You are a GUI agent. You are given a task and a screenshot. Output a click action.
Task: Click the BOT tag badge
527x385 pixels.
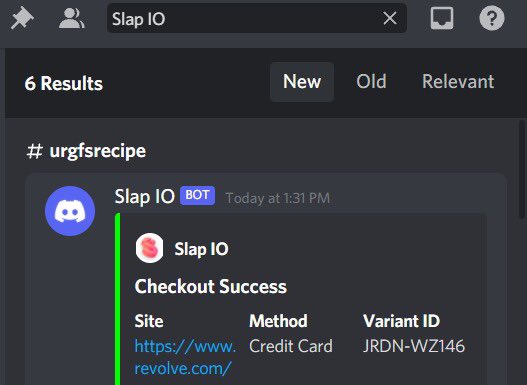[197, 195]
